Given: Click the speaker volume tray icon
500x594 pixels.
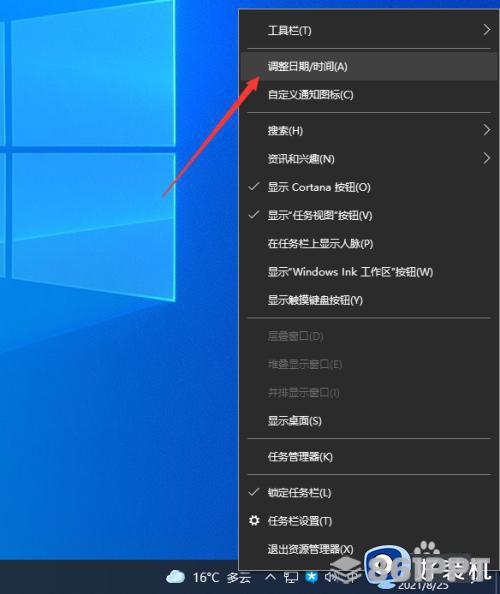Looking at the screenshot, I should click(x=331, y=577).
